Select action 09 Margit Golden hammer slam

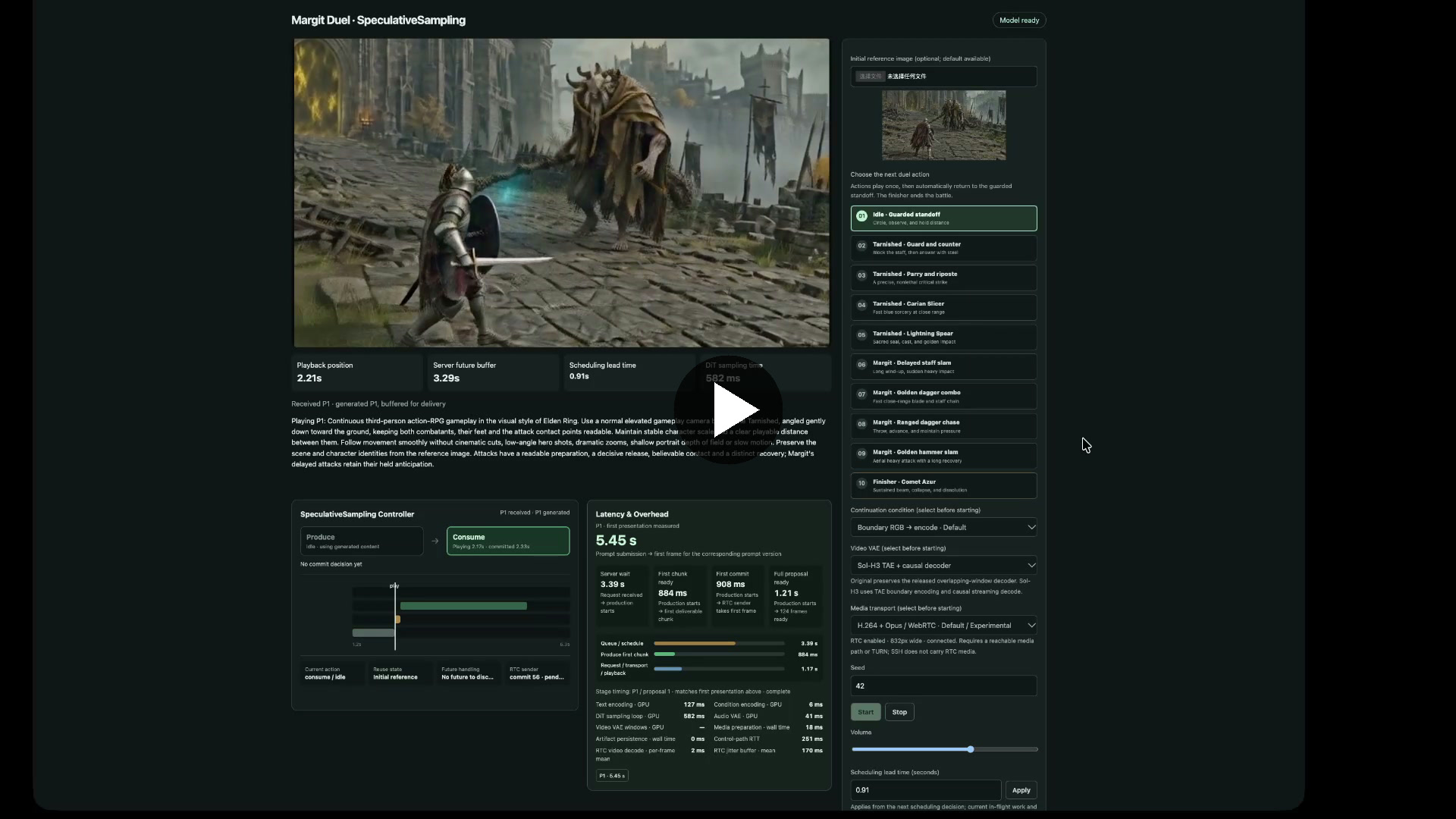(x=943, y=456)
